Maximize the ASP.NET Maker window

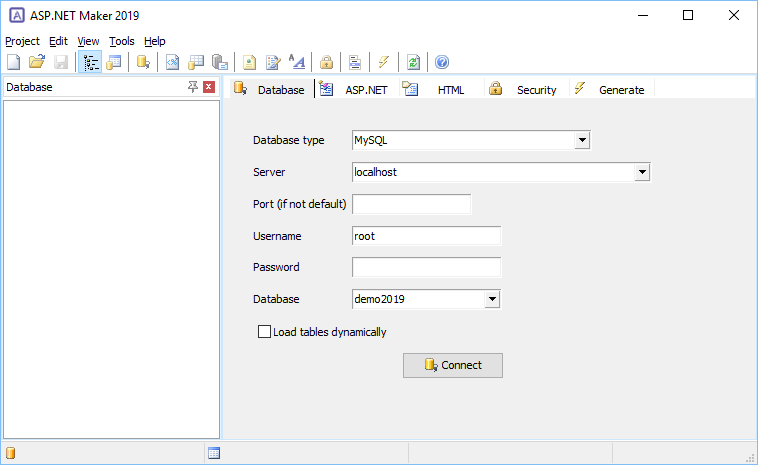688,15
